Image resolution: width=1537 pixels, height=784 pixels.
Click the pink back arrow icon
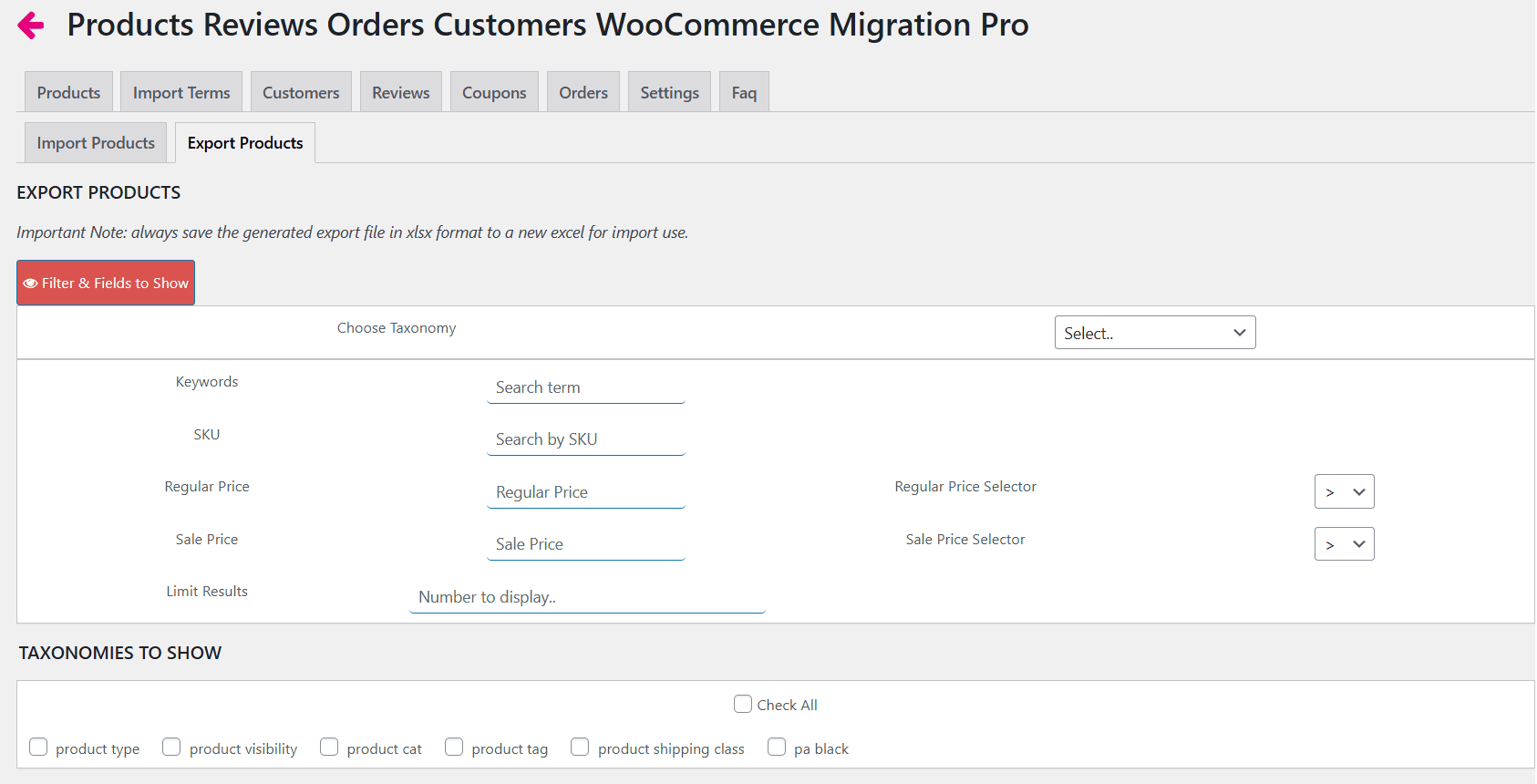(x=31, y=26)
